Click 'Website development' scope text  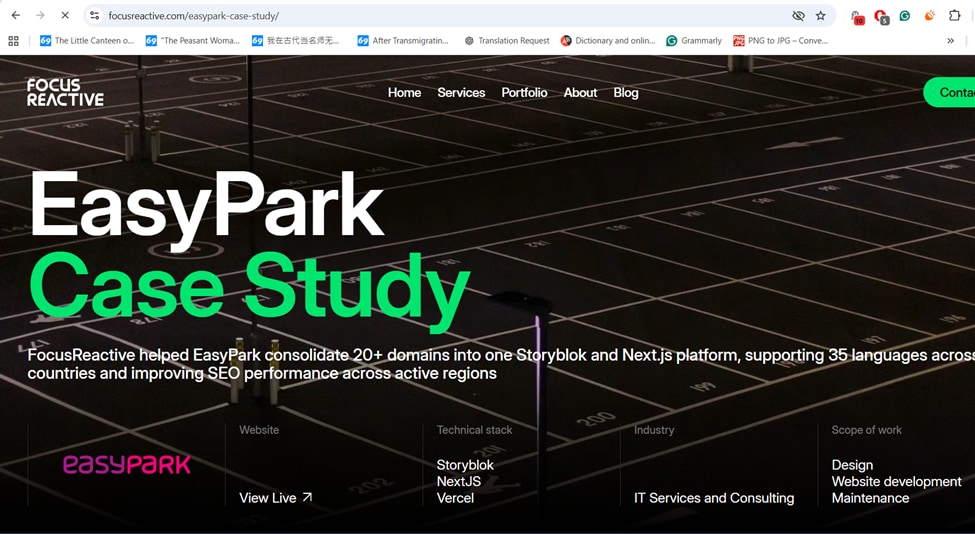point(896,482)
